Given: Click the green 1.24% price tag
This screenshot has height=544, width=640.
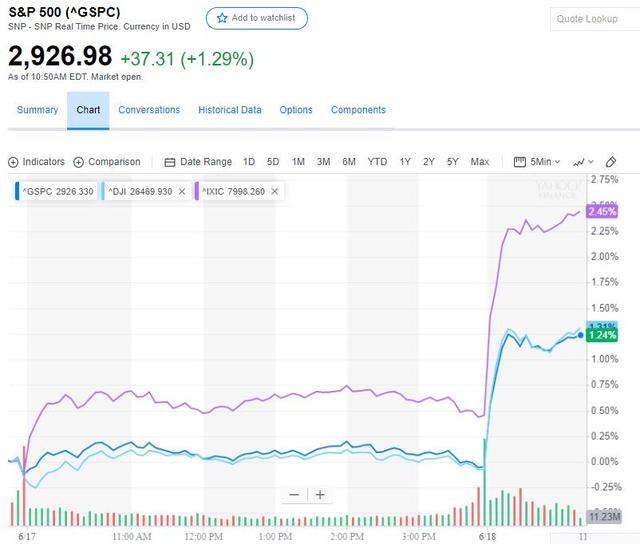Looking at the screenshot, I should [x=602, y=335].
